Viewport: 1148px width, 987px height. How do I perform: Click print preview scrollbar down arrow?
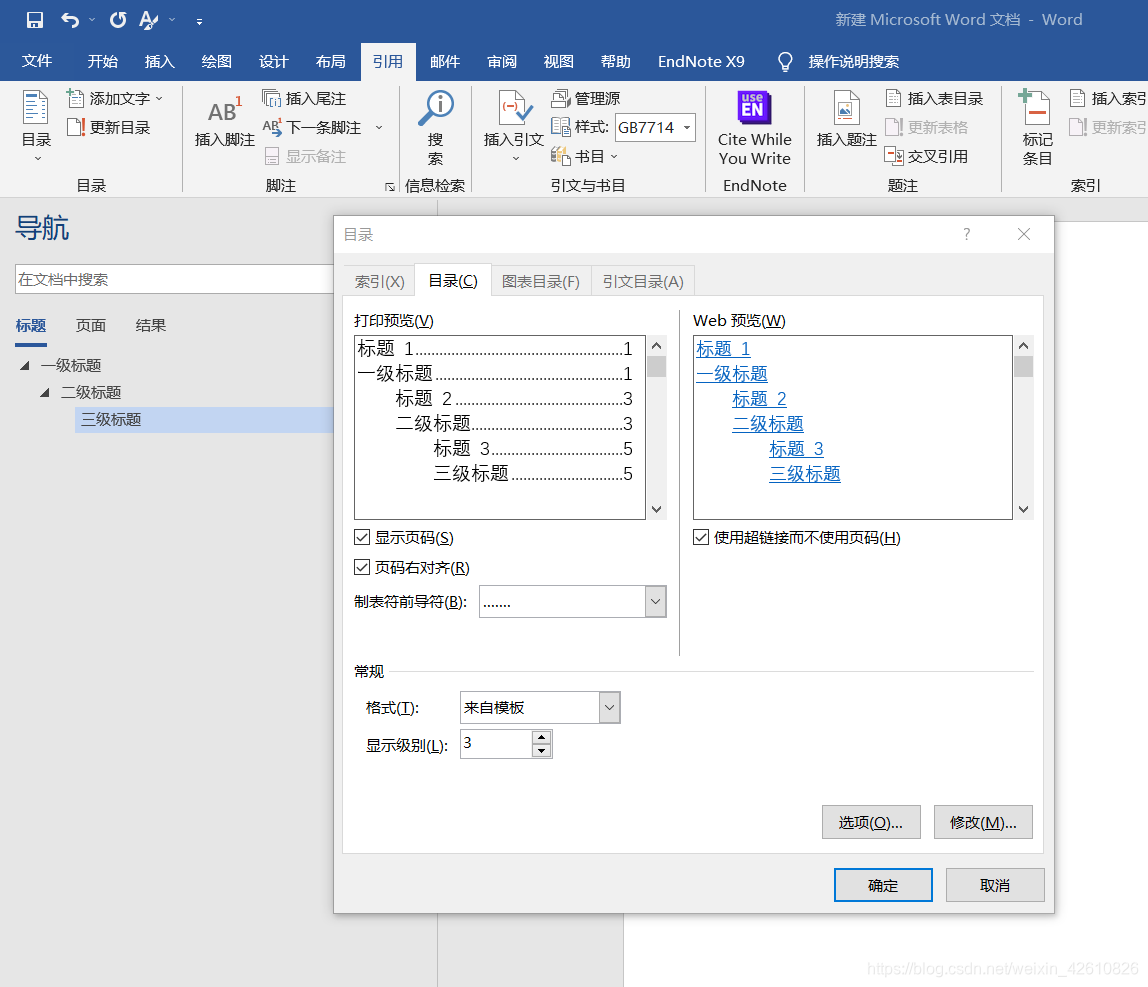coord(656,509)
